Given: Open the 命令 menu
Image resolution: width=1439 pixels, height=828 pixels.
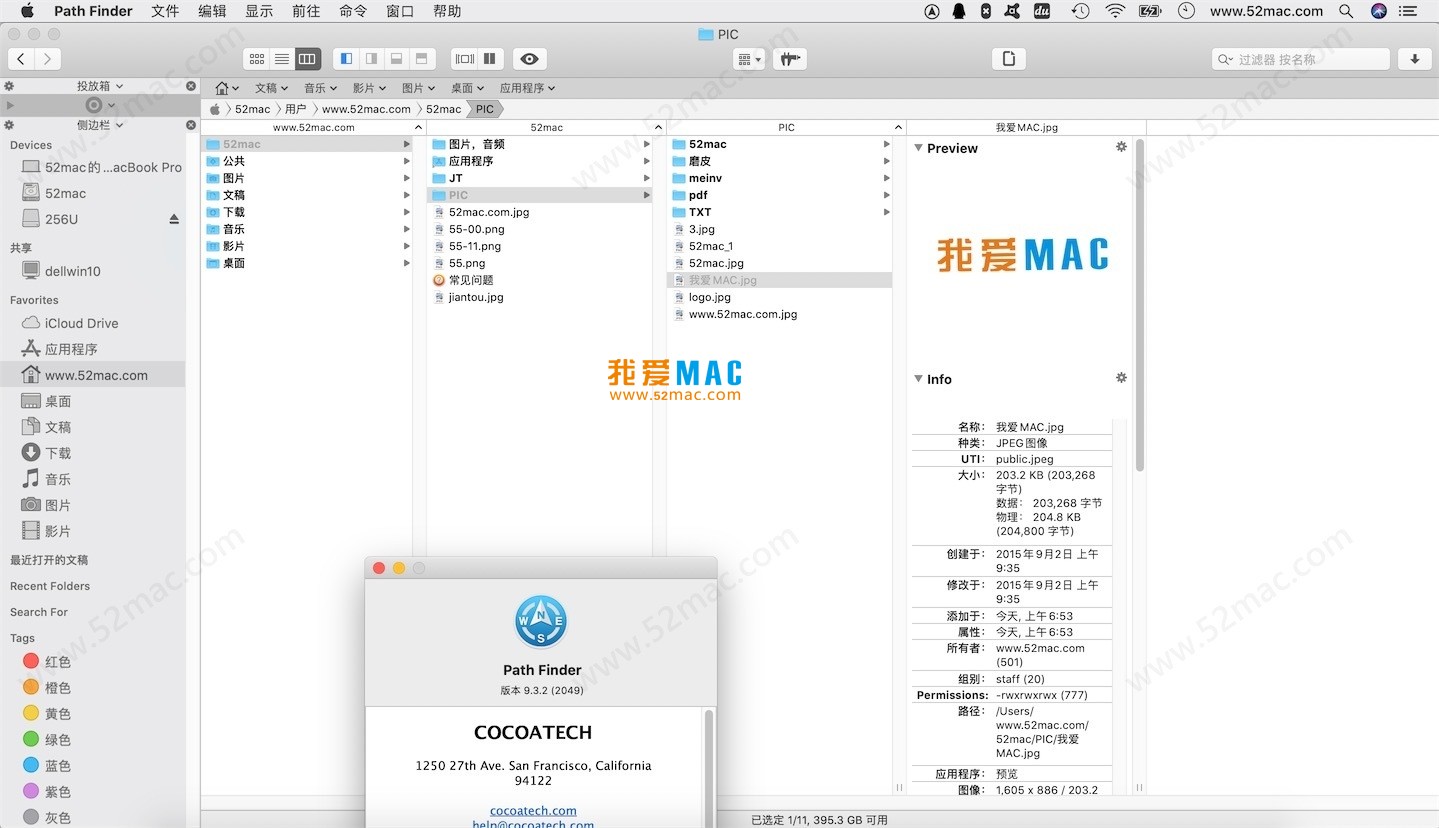Looking at the screenshot, I should pos(353,11).
